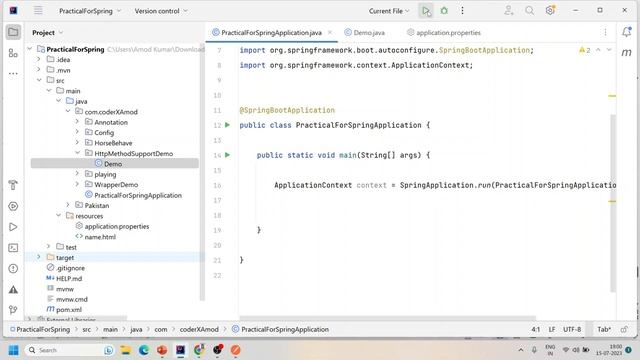Expand the target folder

click(x=39, y=258)
